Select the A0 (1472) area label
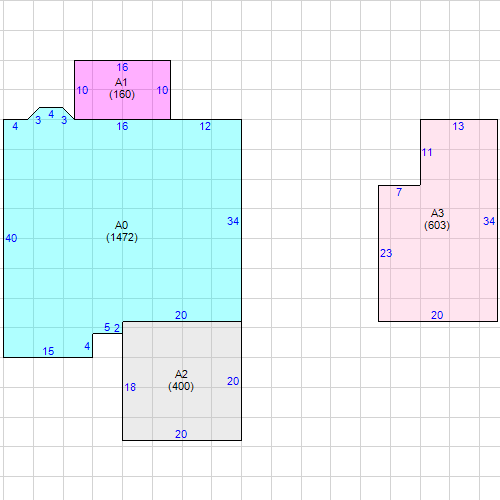The width and height of the screenshot is (500, 500). click(122, 231)
